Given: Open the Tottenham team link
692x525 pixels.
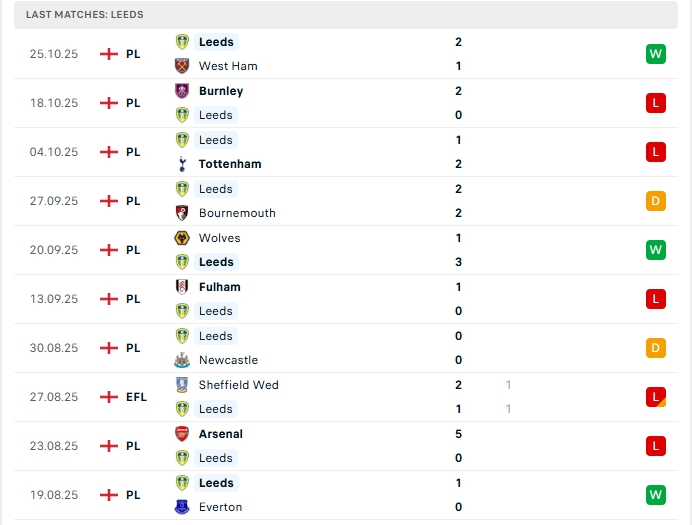Looking at the screenshot, I should 230,164.
